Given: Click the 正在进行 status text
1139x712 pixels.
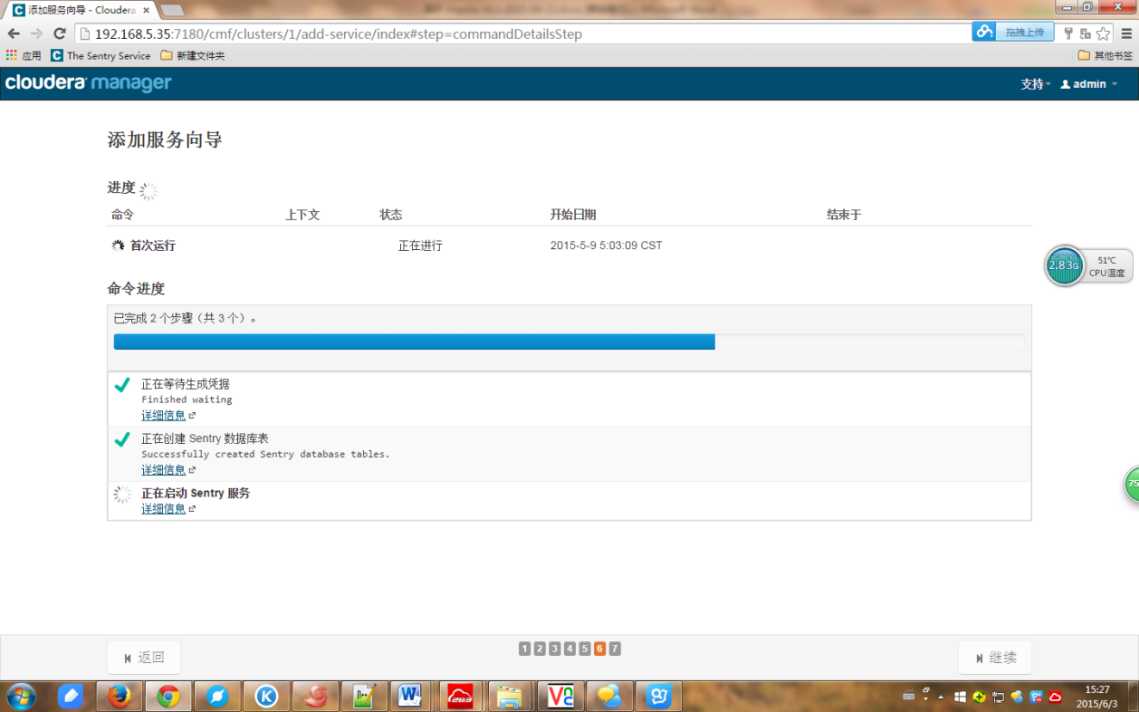Looking at the screenshot, I should pyautogui.click(x=420, y=246).
